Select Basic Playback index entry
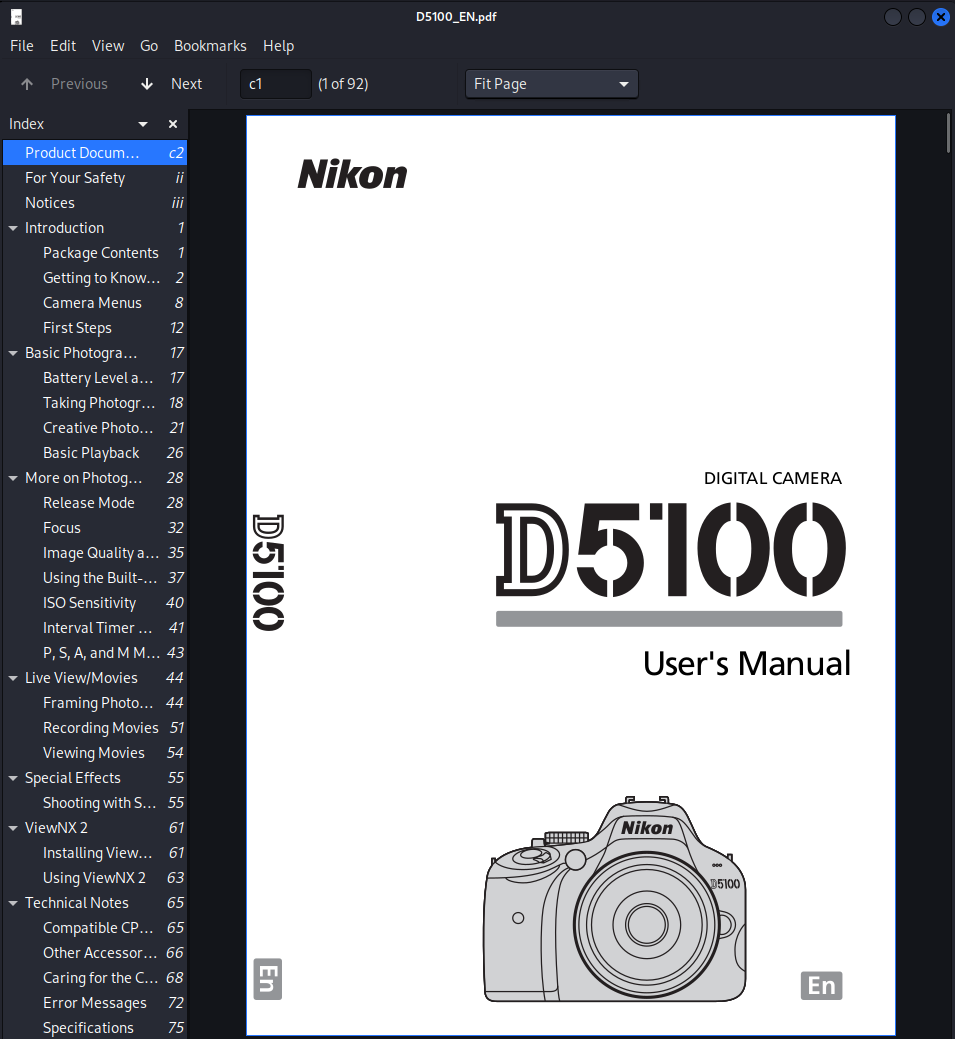The image size is (955, 1039). pos(95,453)
